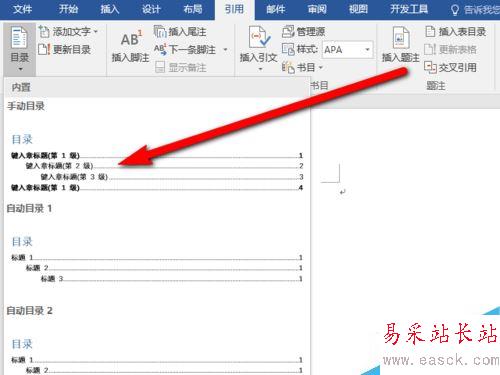Image resolution: width=500 pixels, height=375 pixels.
Task: Collapse the 目录 dropdown arrow
Action: pos(21,69)
